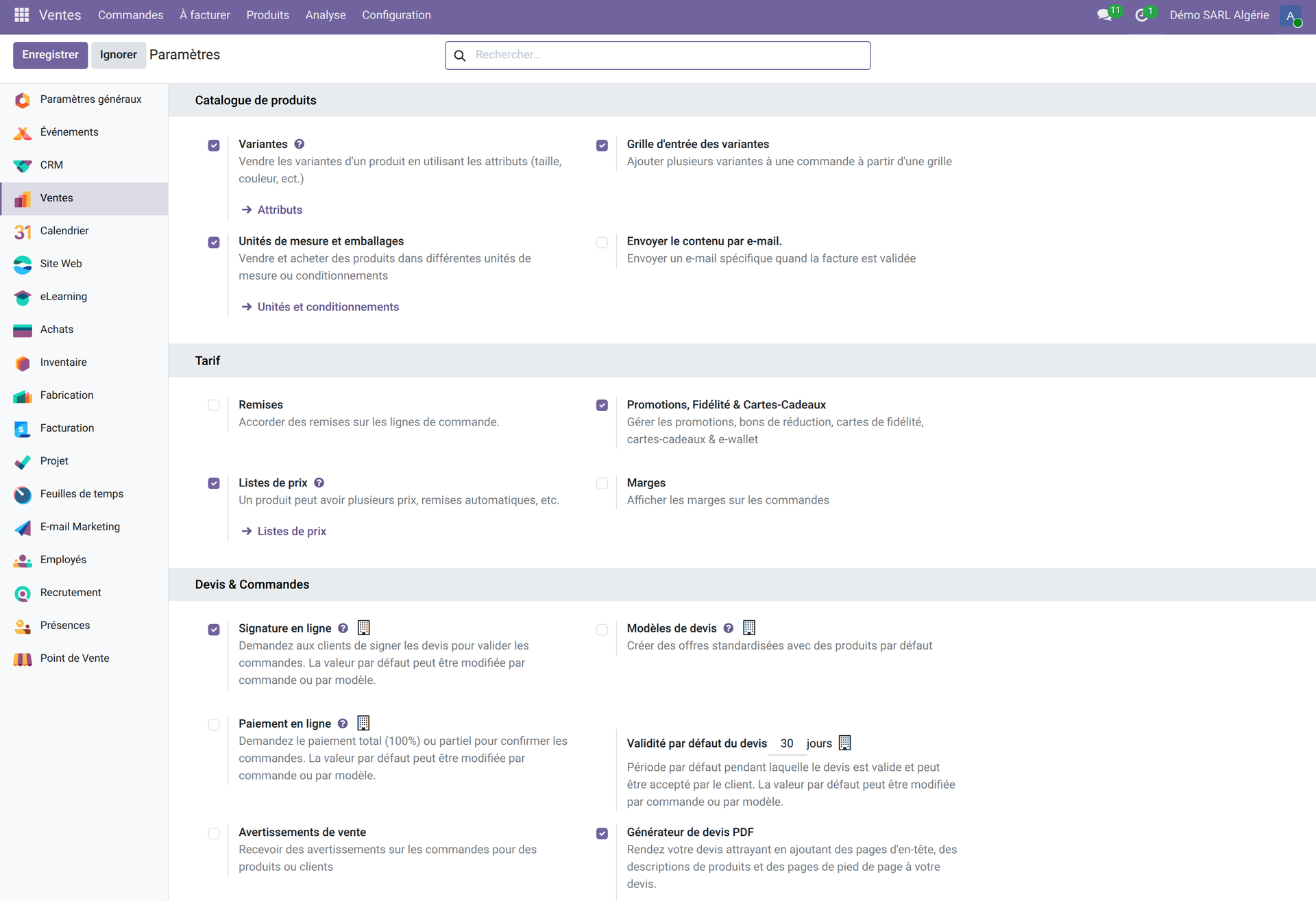Click the Présences sidebar icon

coord(23,626)
